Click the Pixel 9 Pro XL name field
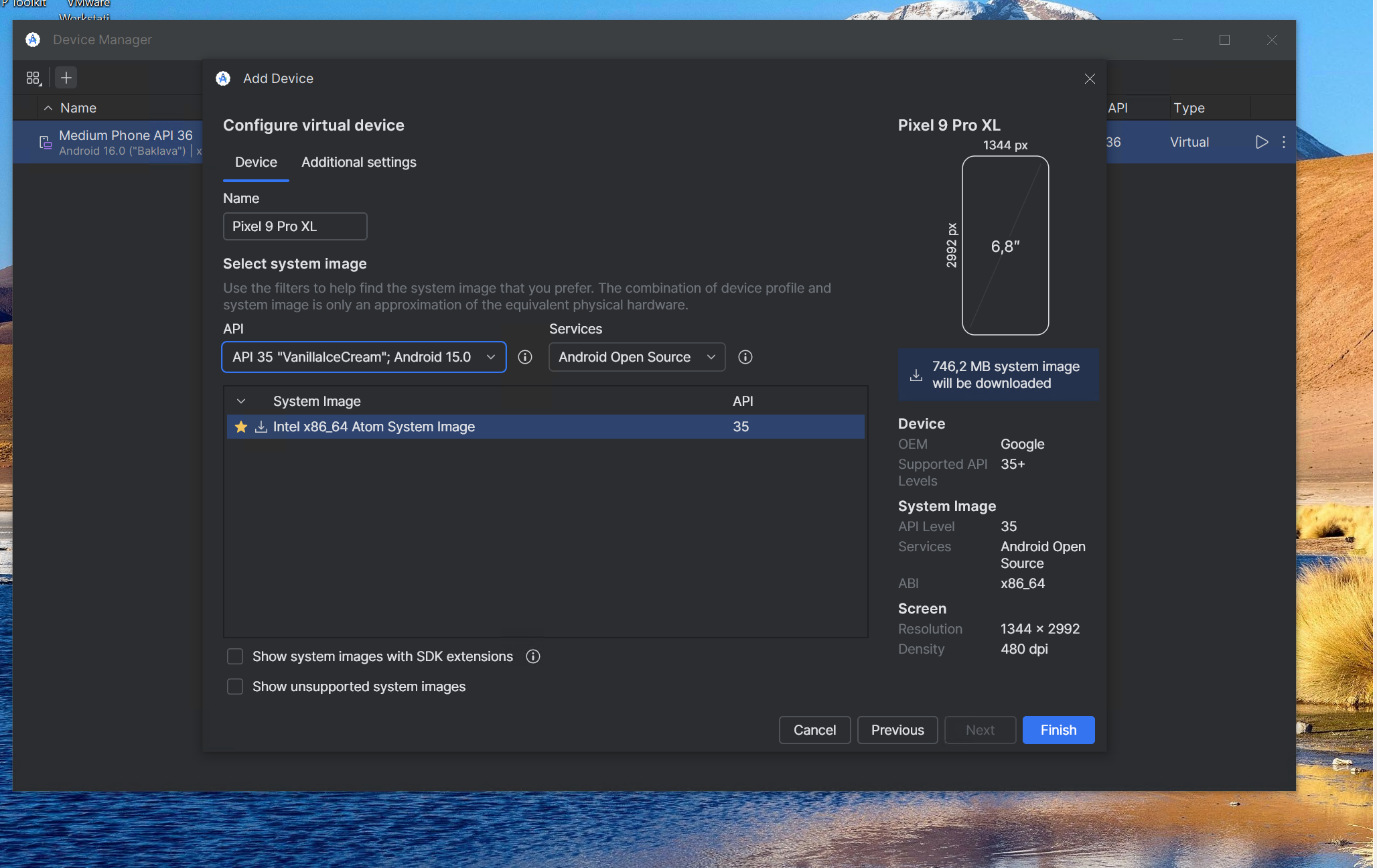This screenshot has width=1377, height=868. [x=295, y=226]
